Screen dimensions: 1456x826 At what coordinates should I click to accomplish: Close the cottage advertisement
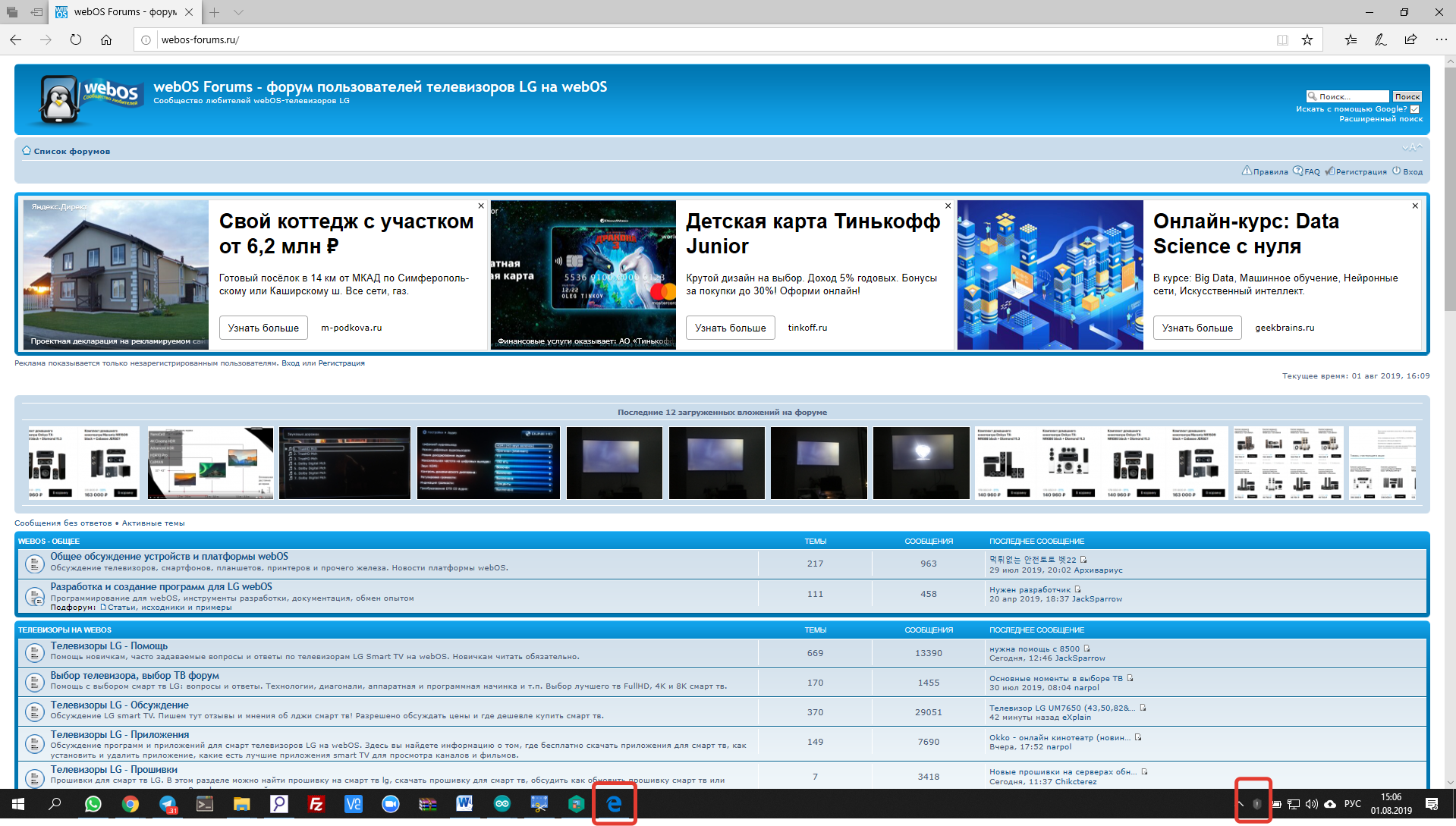(481, 206)
